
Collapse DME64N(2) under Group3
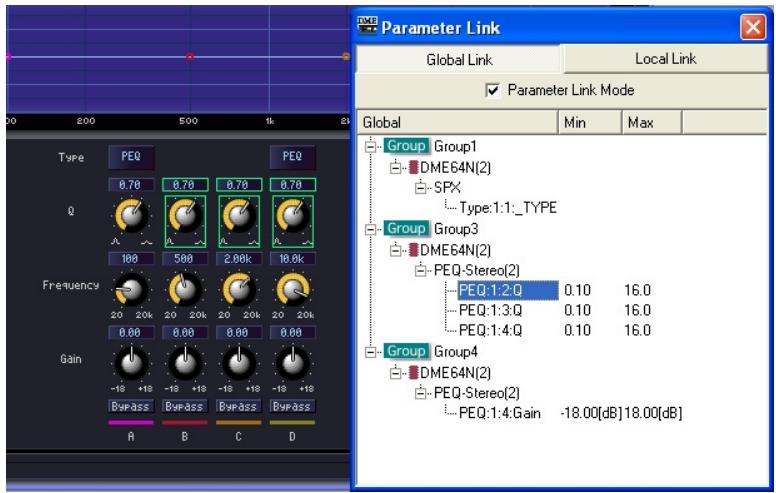(395, 250)
